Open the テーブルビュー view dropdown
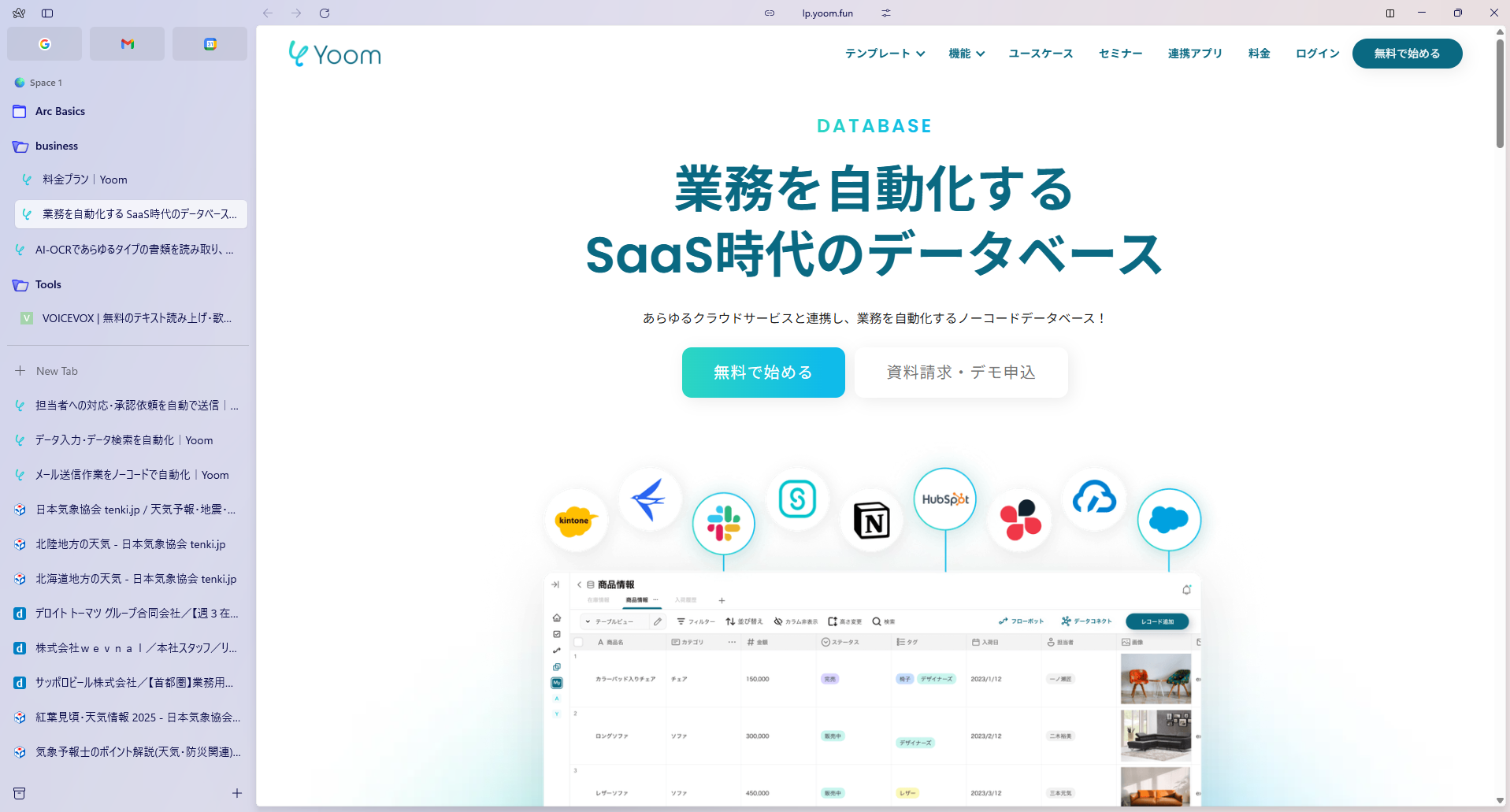 pyautogui.click(x=614, y=621)
